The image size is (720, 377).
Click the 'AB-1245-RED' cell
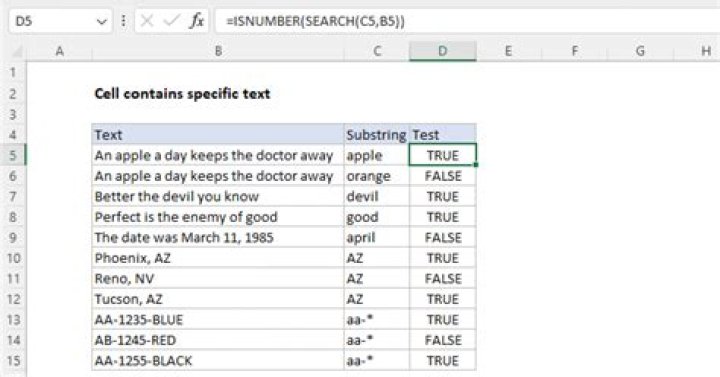218,340
